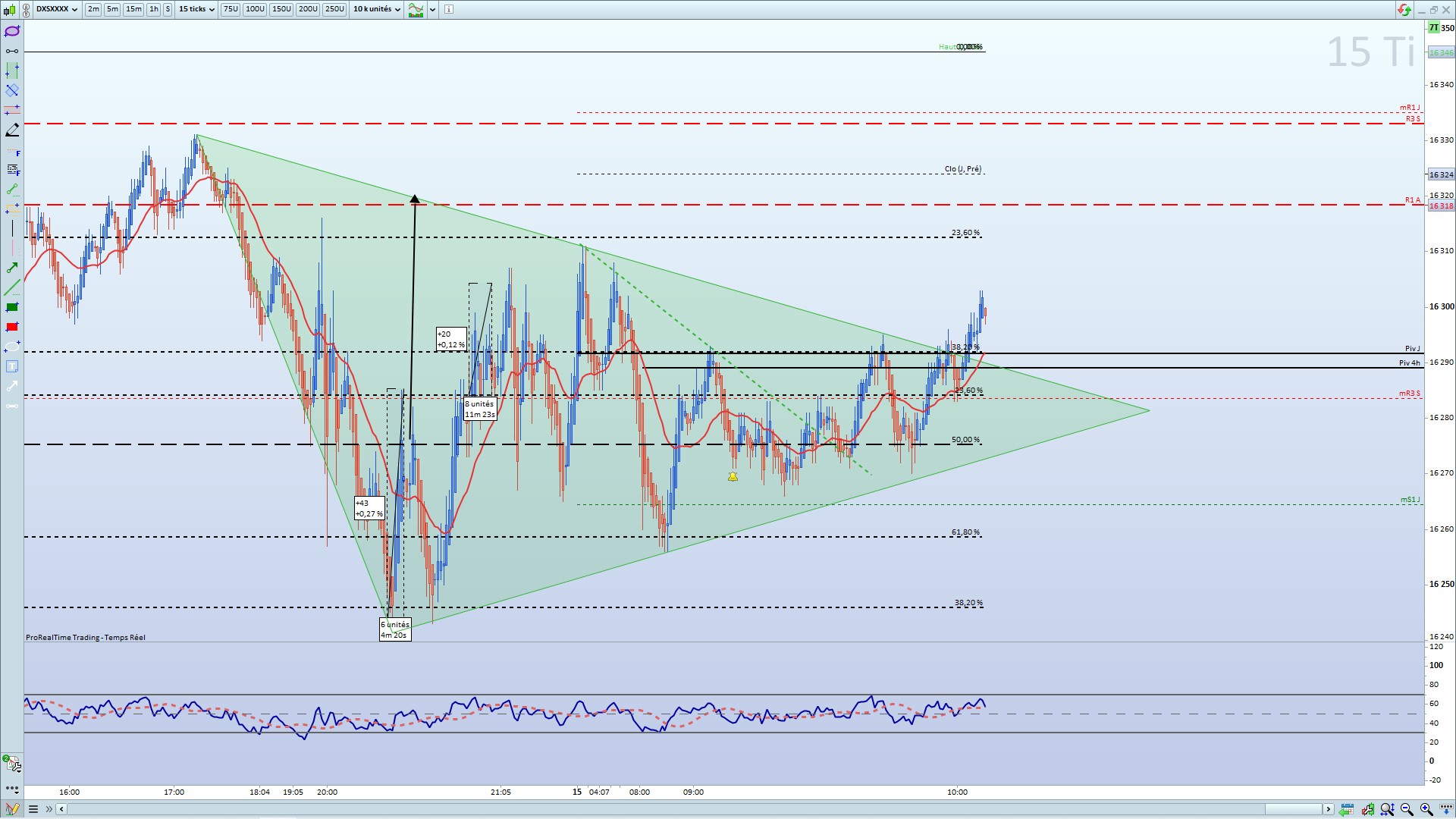Expand the 15 ticks timeframe dropdown

click(x=197, y=9)
